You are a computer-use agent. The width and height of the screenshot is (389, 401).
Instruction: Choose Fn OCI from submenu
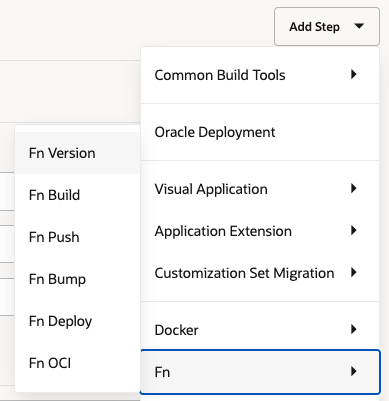point(77,363)
